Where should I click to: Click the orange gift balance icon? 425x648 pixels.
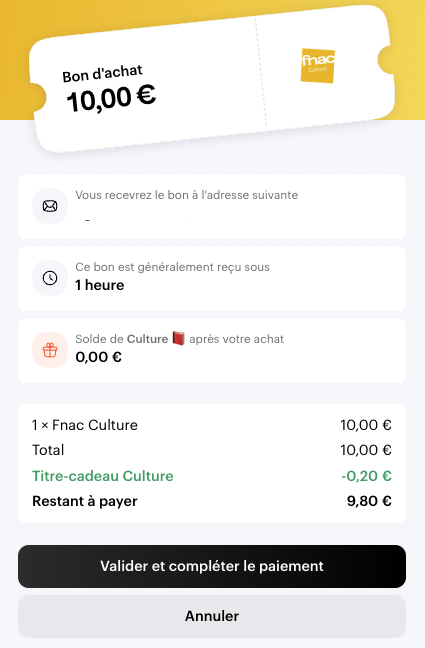[x=50, y=350]
